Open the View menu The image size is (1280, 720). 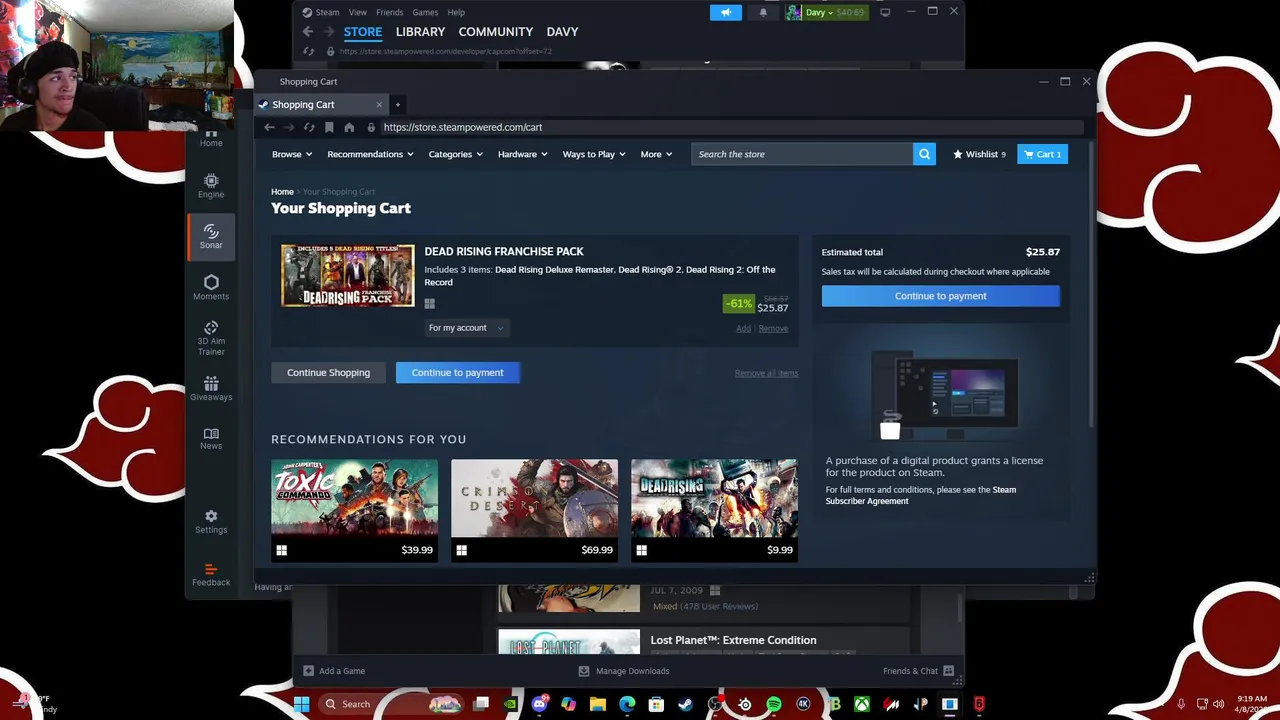(358, 12)
